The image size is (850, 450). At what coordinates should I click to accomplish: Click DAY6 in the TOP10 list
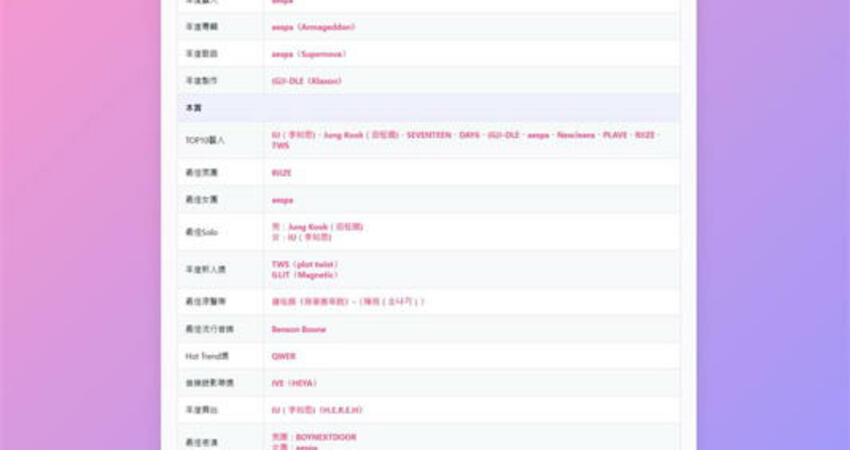(x=469, y=135)
